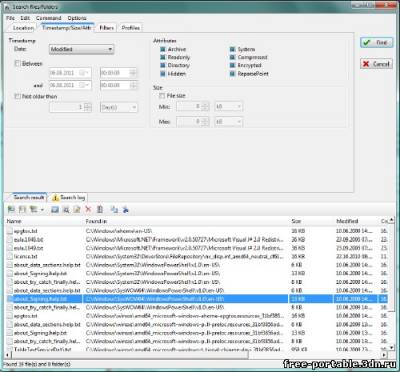Enable the Between date checkbox
This screenshot has height=372, width=400.
[x=18, y=63]
